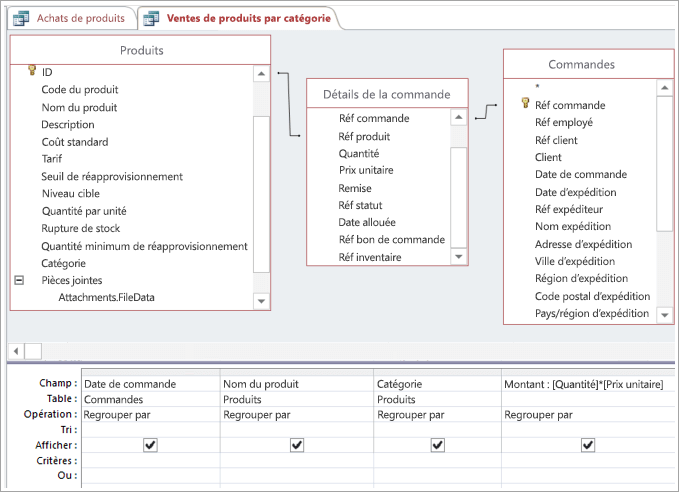Click the down arrow of Produits scrollbar
Screen dimensions: 679x492
pyautogui.click(x=261, y=301)
